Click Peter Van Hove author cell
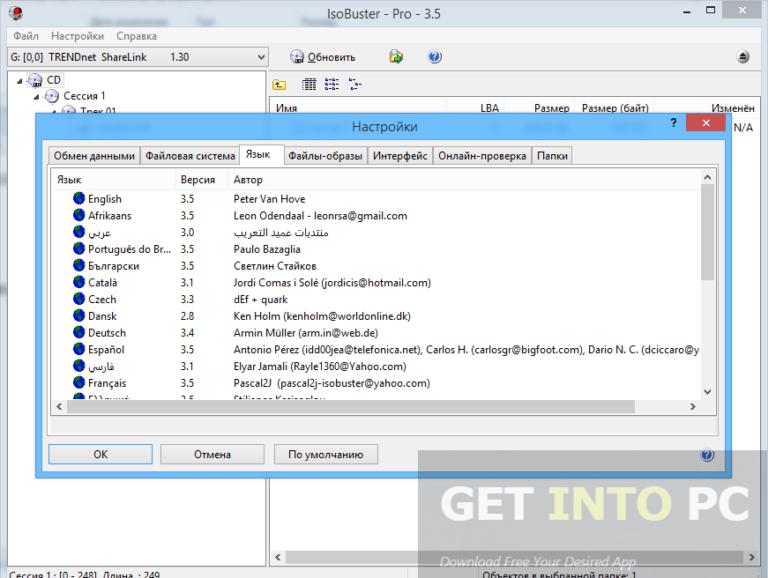Viewport: 768px width, 578px height. (269, 199)
